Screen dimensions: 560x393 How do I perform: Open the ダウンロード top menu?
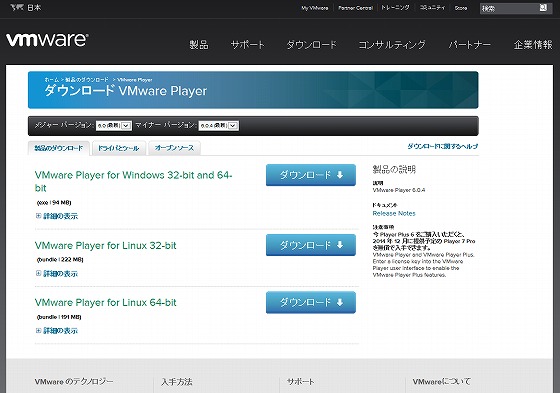pyautogui.click(x=311, y=45)
